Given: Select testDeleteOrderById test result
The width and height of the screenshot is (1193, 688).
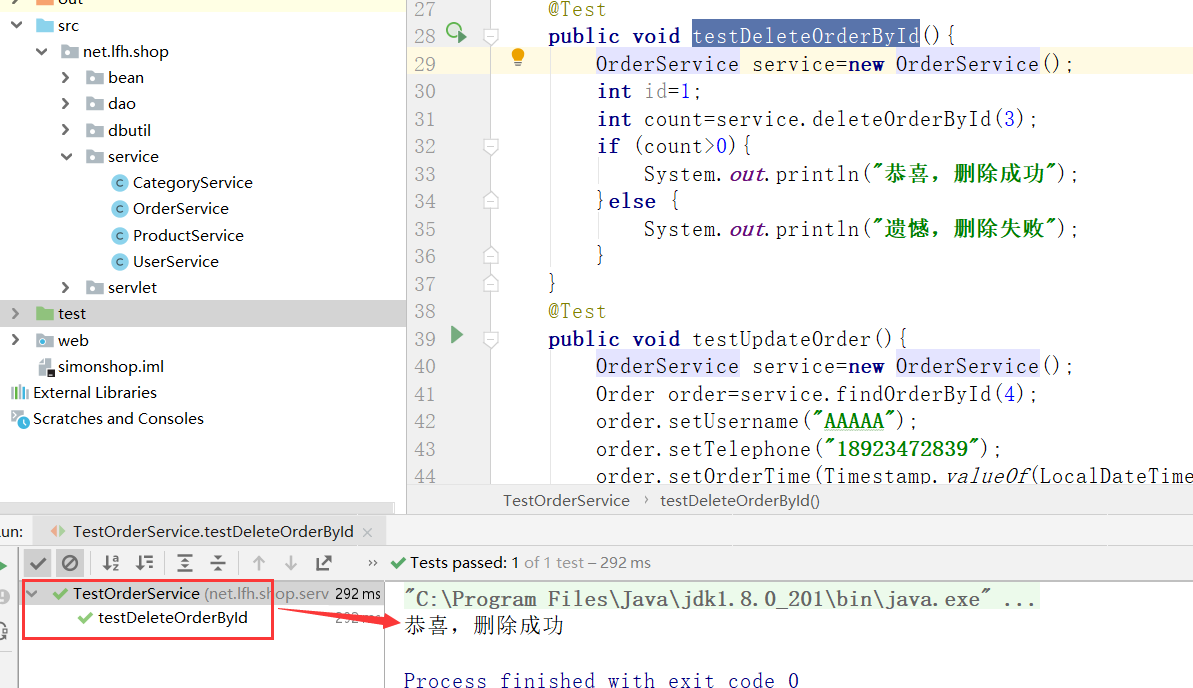Looking at the screenshot, I should [x=173, y=618].
